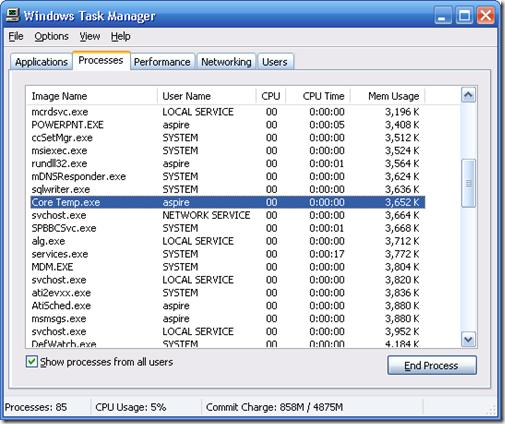Open the Help menu
The height and width of the screenshot is (424, 505).
point(120,36)
